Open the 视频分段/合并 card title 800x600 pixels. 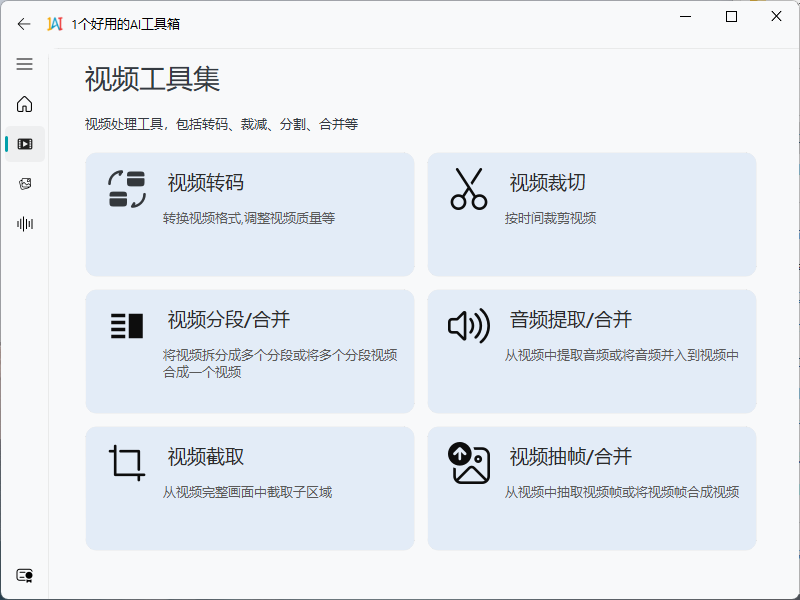229,320
